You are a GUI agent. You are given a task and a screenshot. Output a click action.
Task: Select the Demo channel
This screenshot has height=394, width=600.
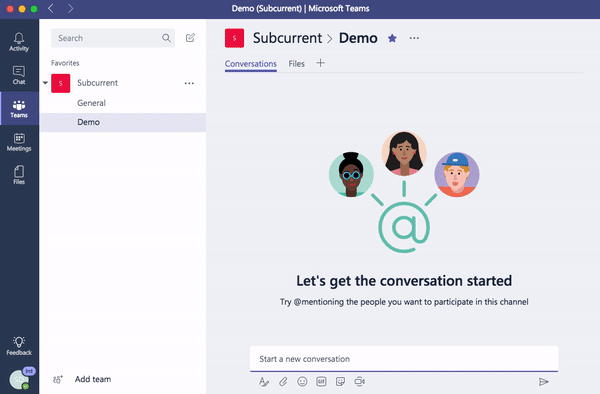pyautogui.click(x=122, y=122)
